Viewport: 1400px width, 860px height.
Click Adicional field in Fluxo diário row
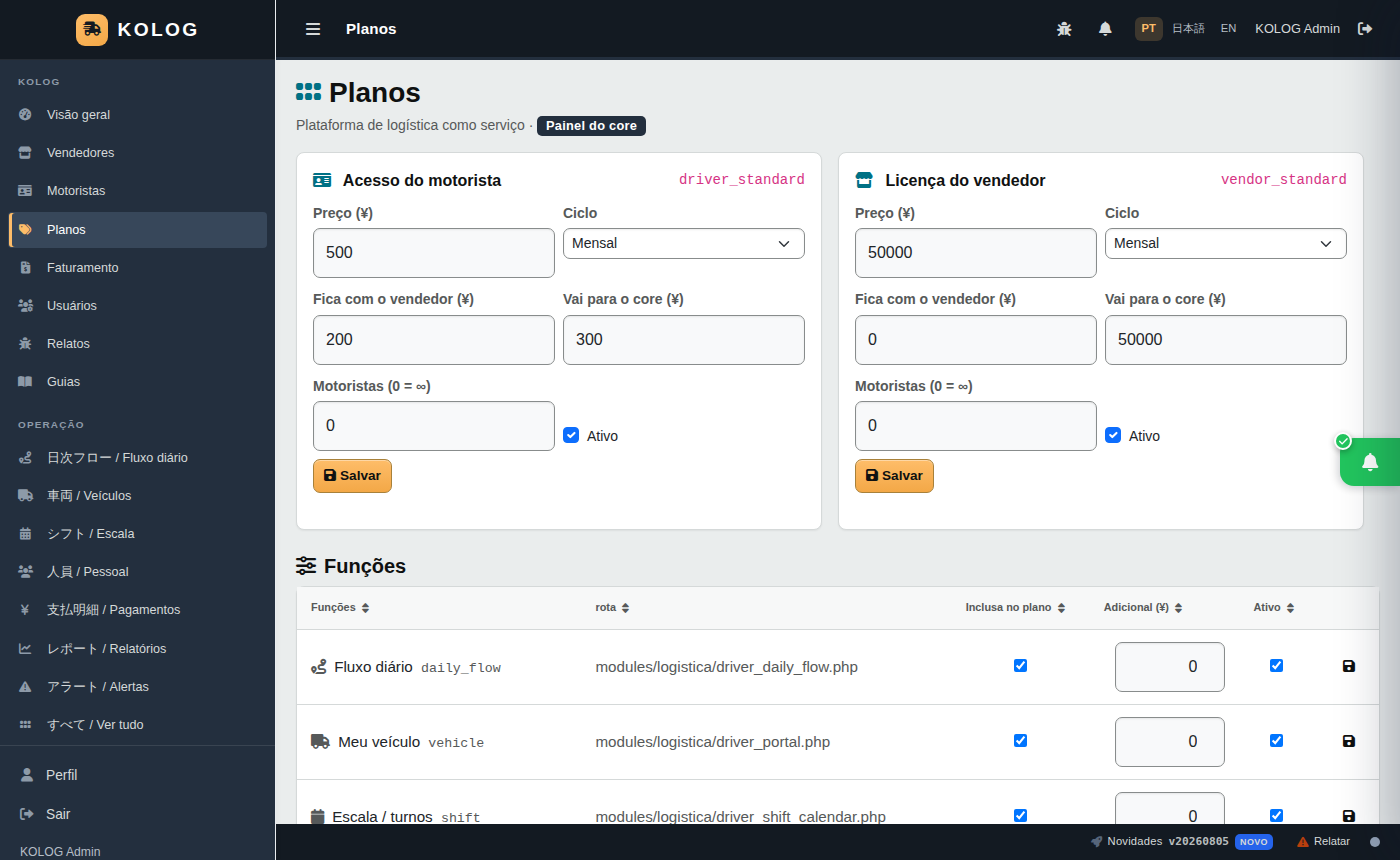(1170, 667)
